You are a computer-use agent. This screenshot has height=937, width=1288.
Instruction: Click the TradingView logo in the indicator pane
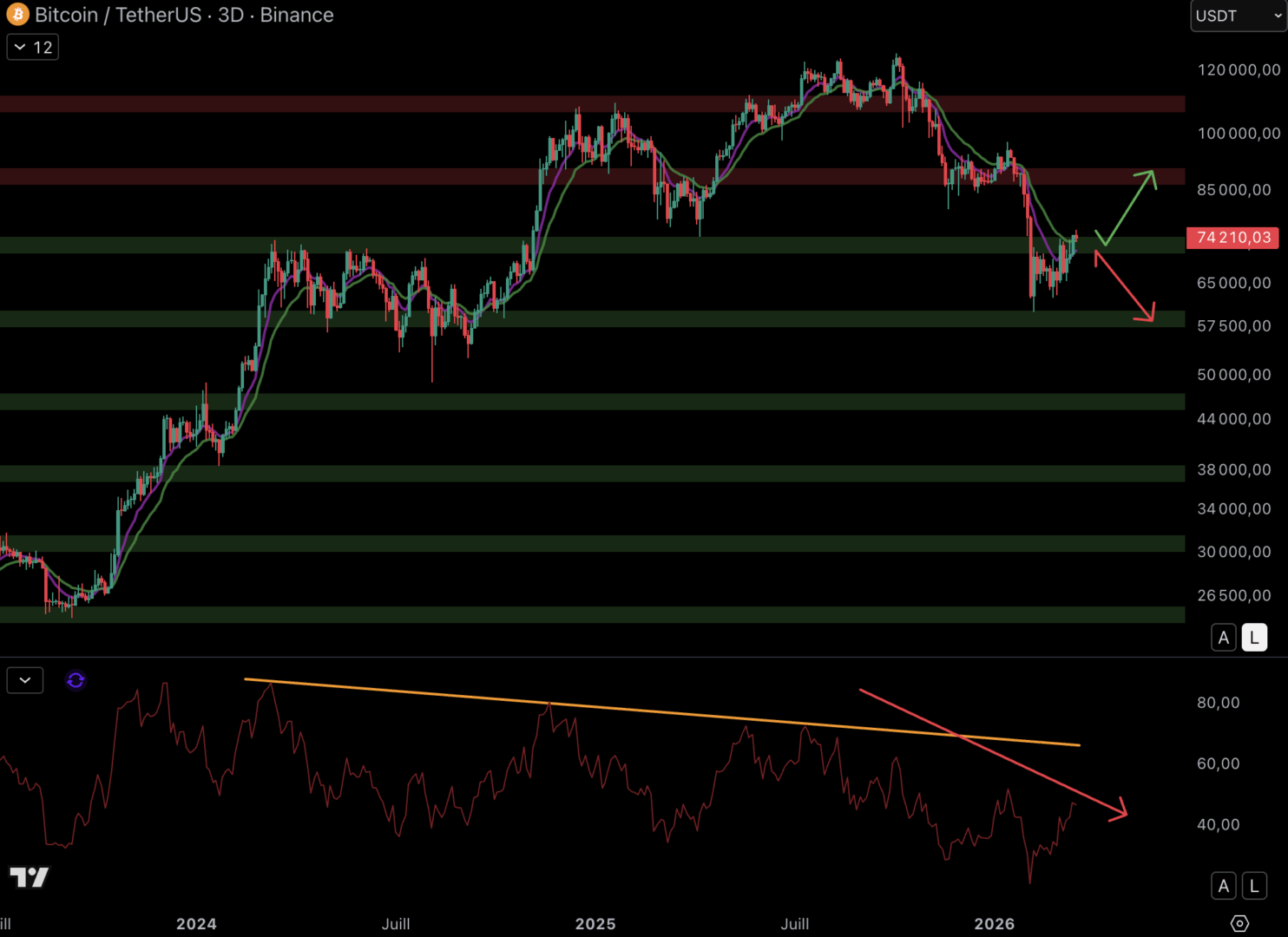(x=30, y=877)
